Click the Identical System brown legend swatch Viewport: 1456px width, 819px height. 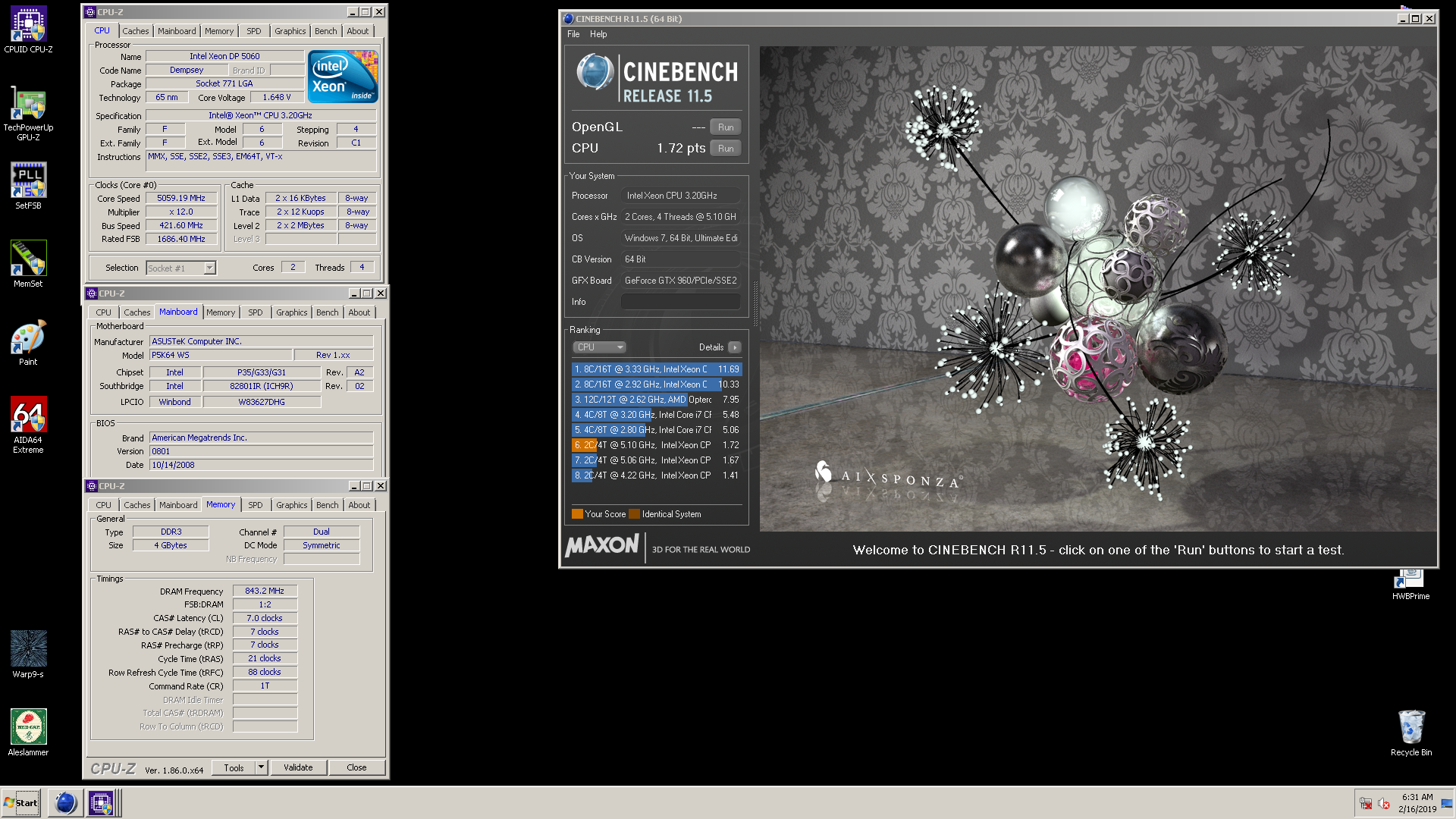634,514
